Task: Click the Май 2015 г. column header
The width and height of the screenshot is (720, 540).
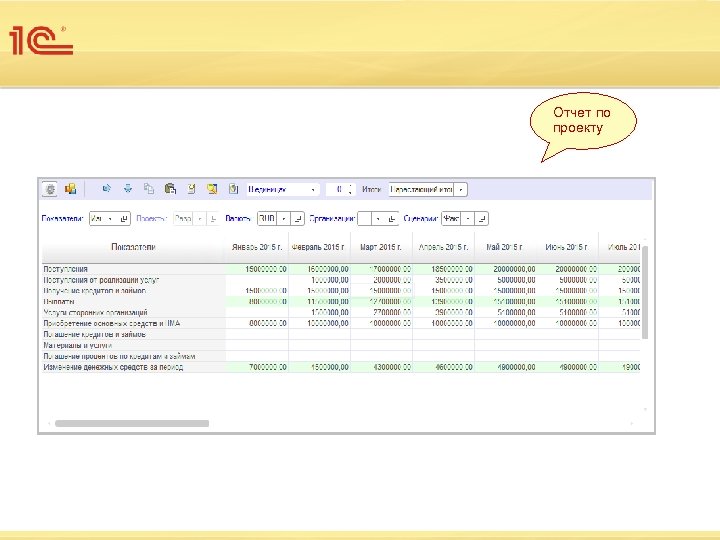Action: click(x=505, y=247)
